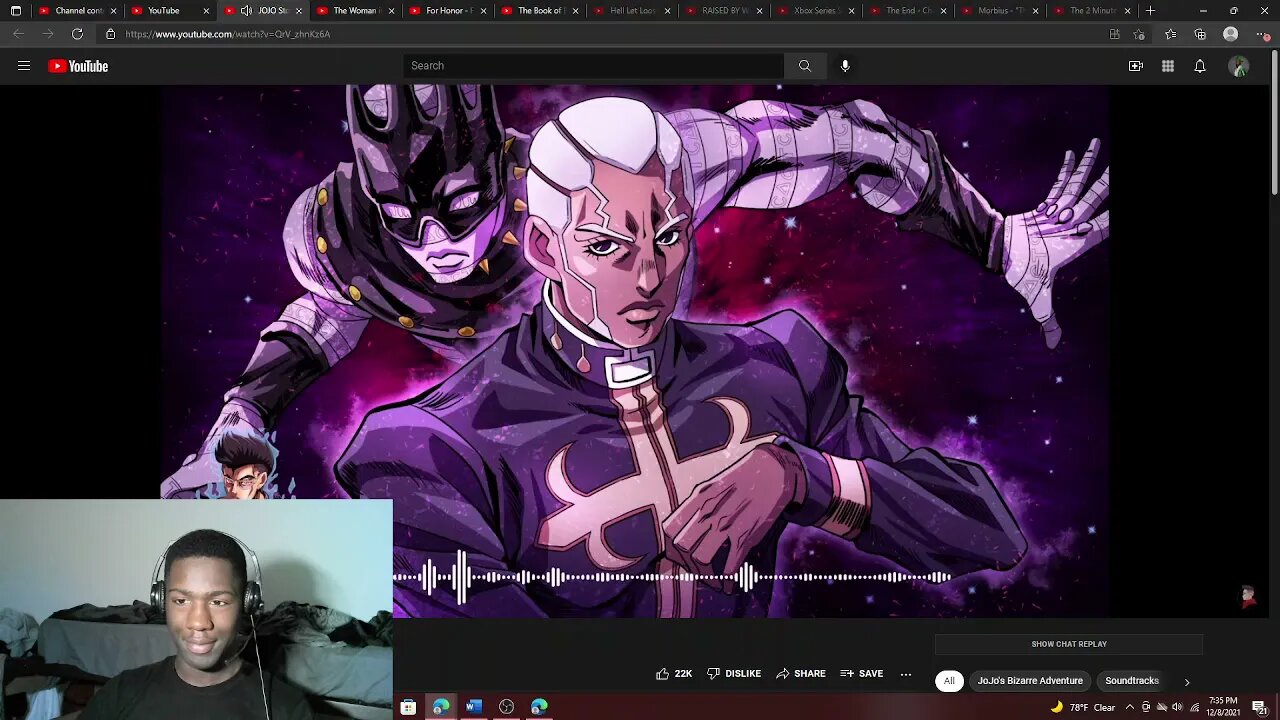1280x720 pixels.
Task: Switch to the For Honor tab
Action: click(x=448, y=11)
